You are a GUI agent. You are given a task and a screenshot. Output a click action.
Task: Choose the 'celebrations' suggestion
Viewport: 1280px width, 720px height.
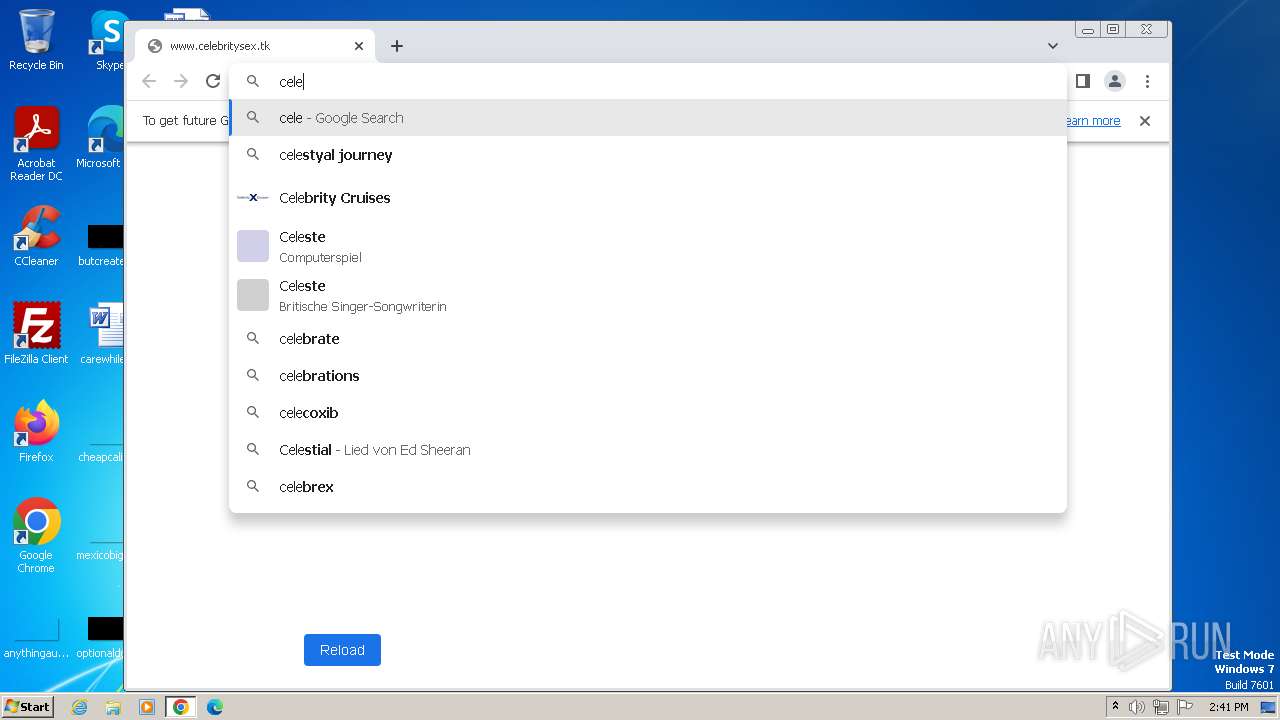click(x=648, y=376)
